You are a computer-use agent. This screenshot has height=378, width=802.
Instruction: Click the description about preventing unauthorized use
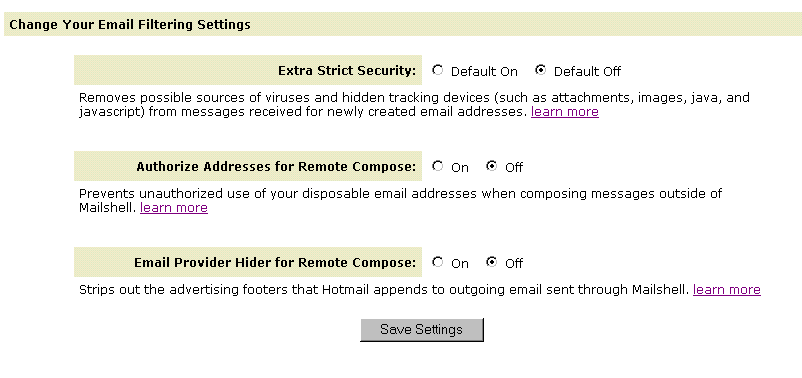coord(400,201)
